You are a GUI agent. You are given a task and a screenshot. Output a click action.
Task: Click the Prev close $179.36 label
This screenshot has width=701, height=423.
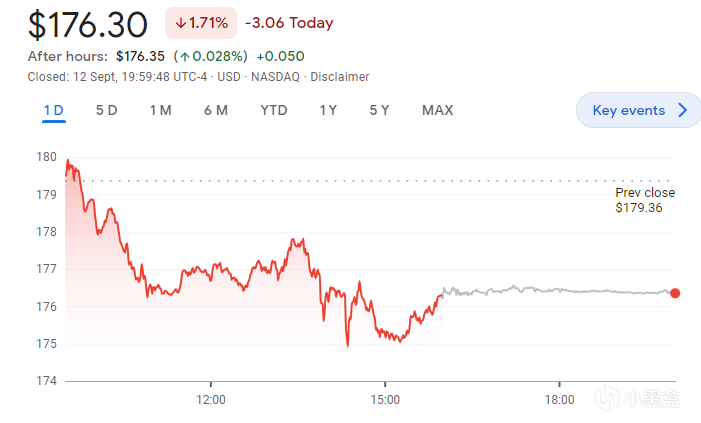645,200
